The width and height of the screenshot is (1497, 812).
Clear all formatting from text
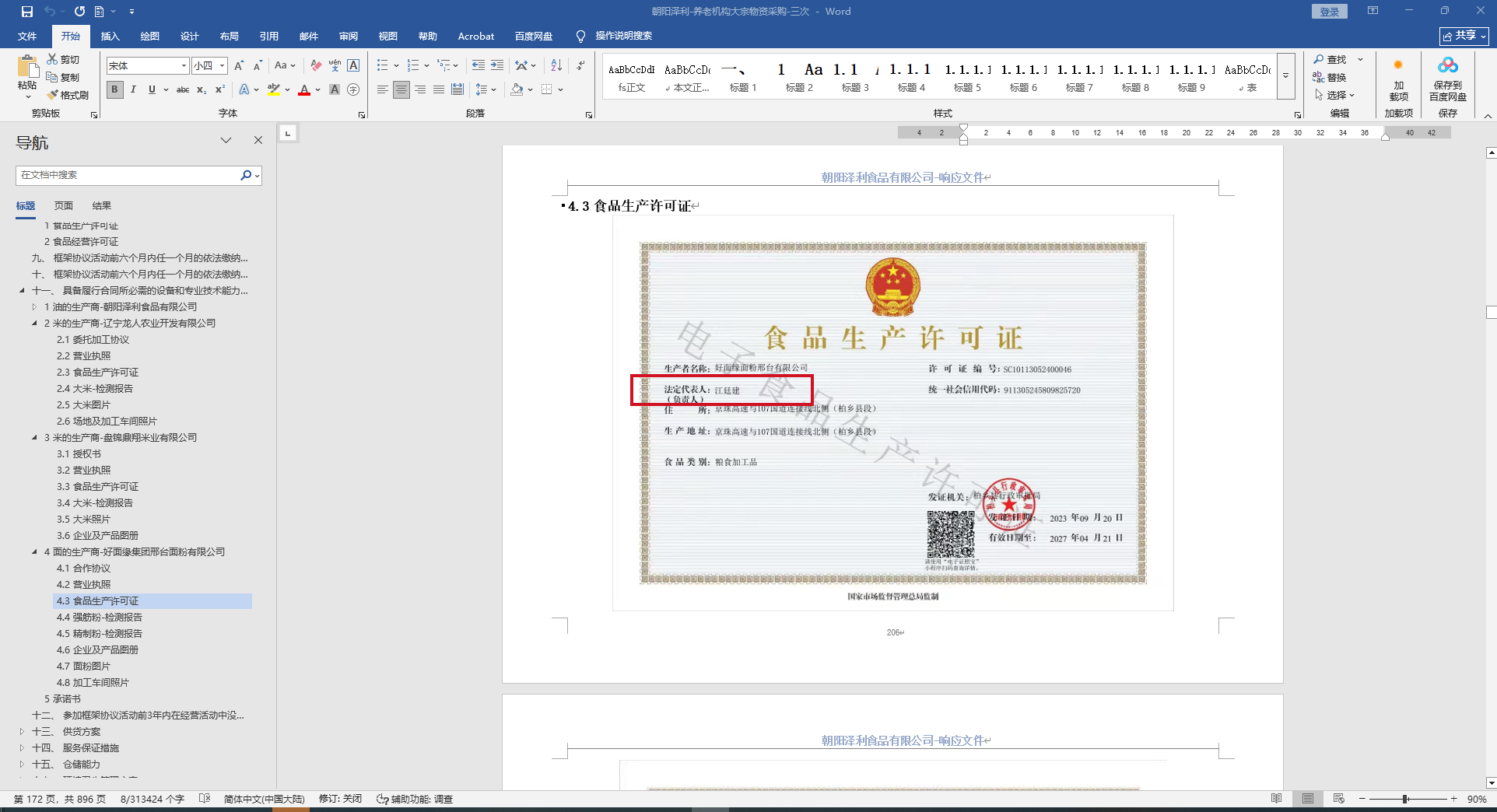click(315, 65)
